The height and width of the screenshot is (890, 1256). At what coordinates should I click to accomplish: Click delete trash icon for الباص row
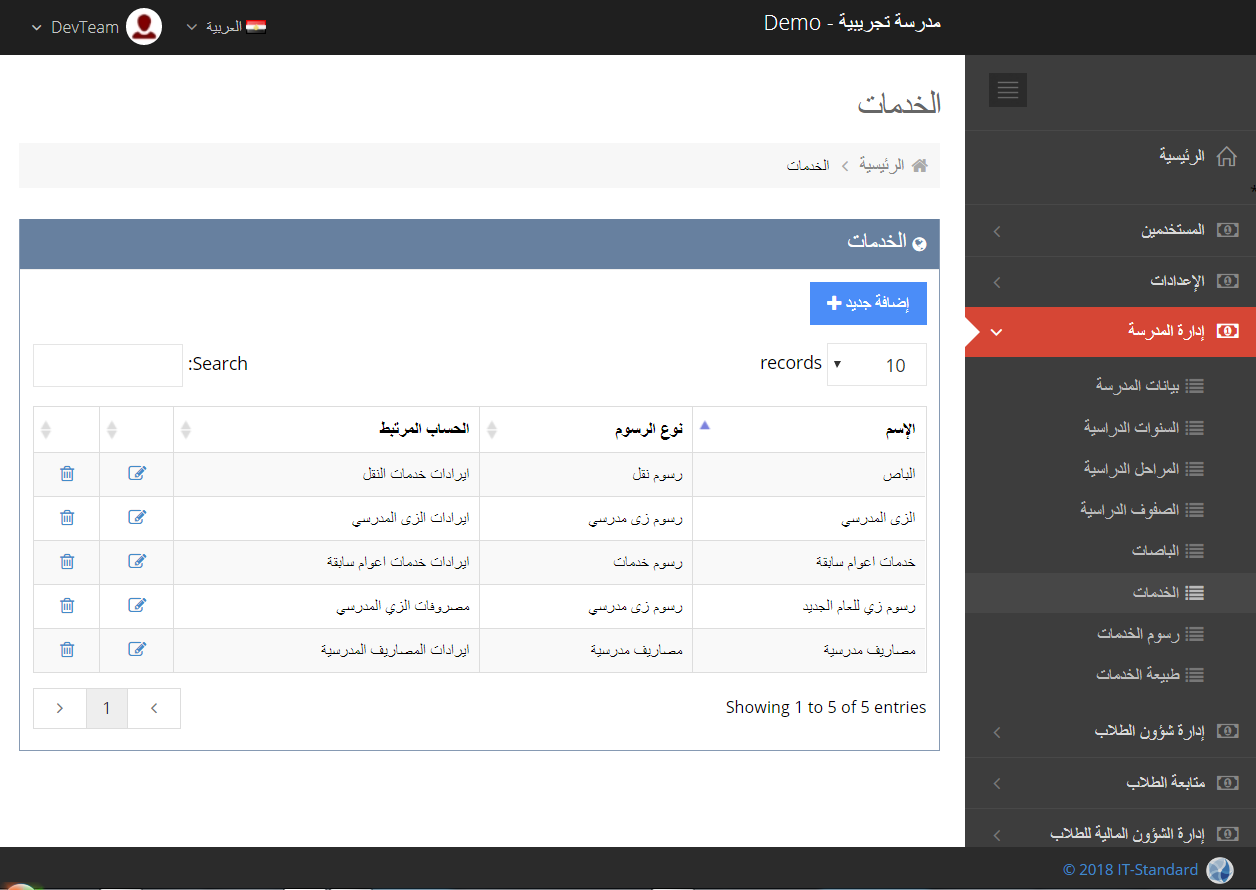(x=67, y=473)
